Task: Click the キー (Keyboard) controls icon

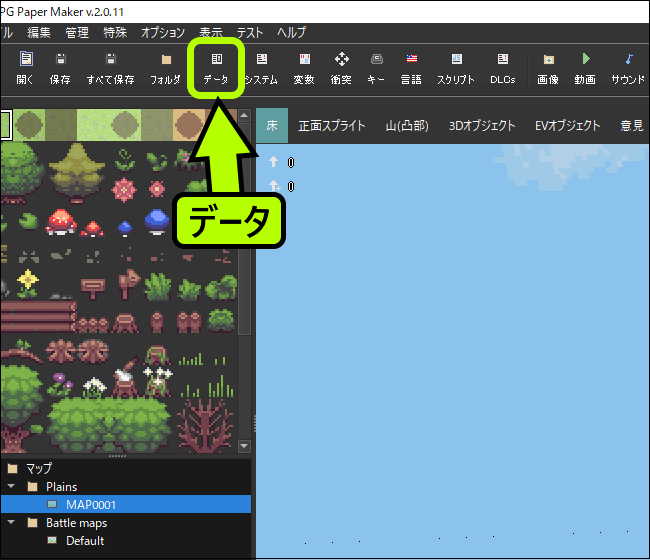Action: (376, 68)
